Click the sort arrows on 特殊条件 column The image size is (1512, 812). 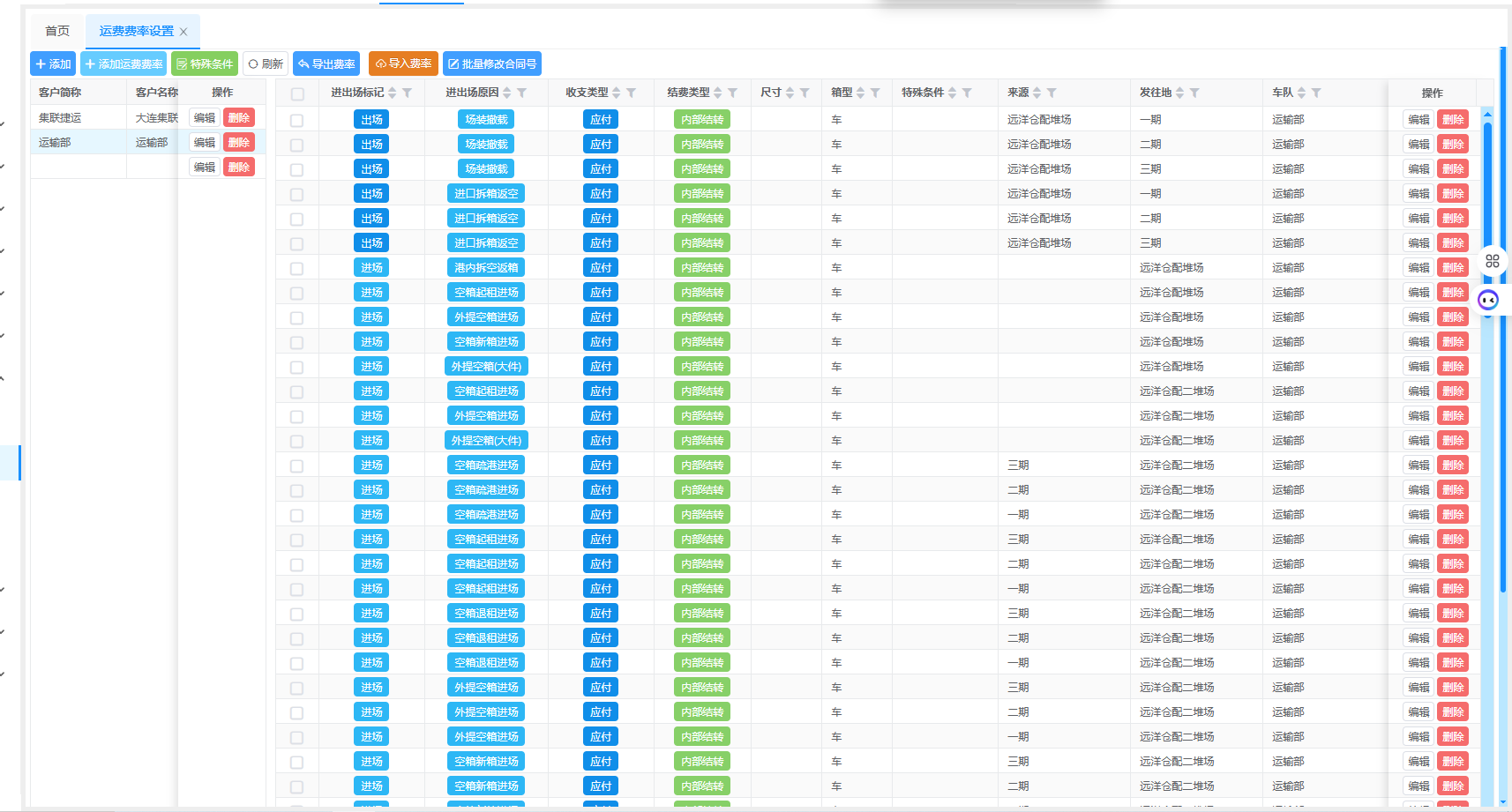pos(952,93)
